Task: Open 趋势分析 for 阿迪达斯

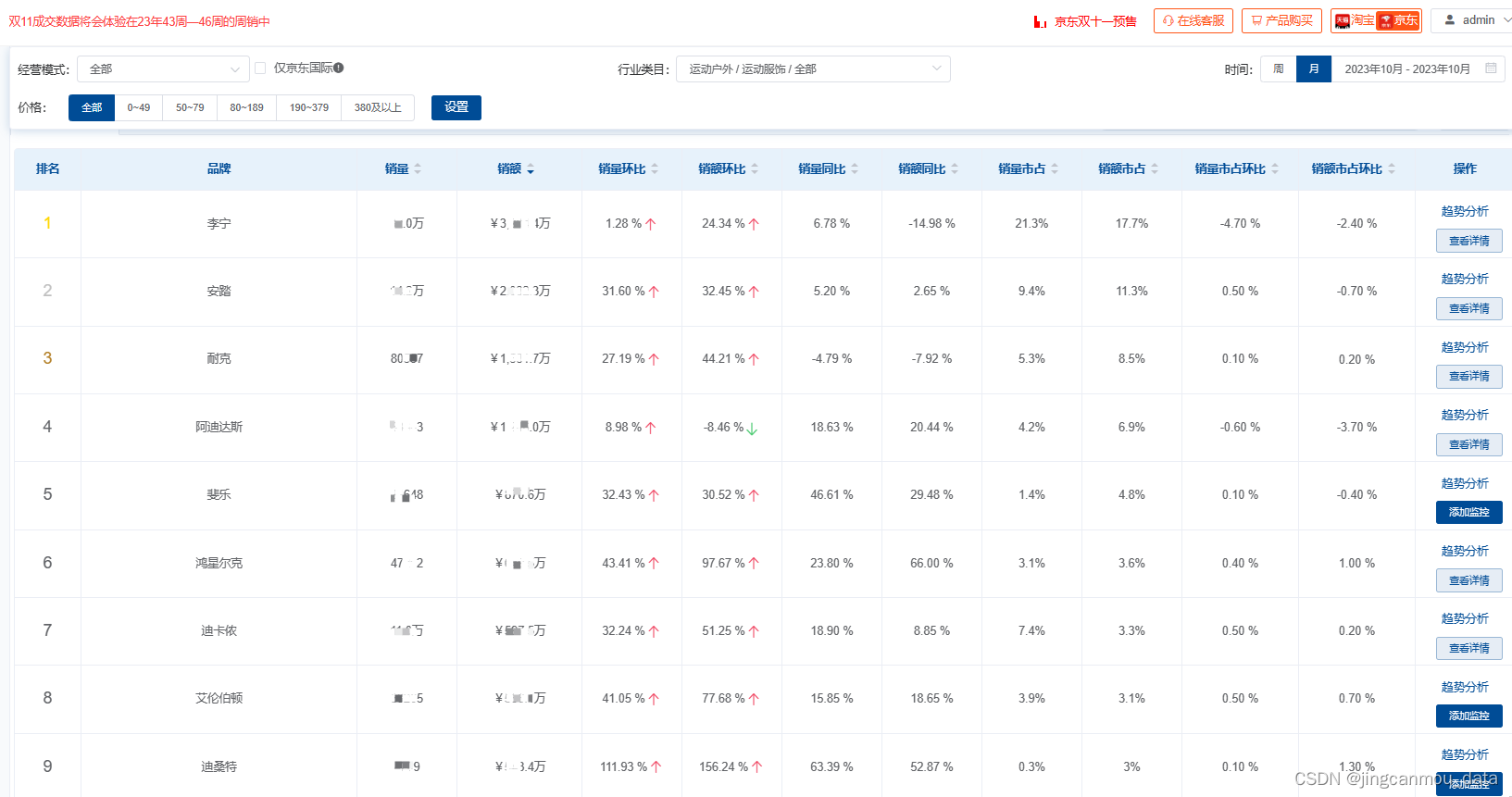Action: [1465, 415]
